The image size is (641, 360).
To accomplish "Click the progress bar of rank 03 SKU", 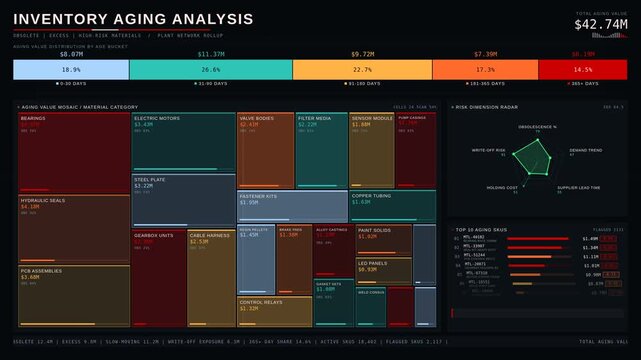I will (539, 257).
